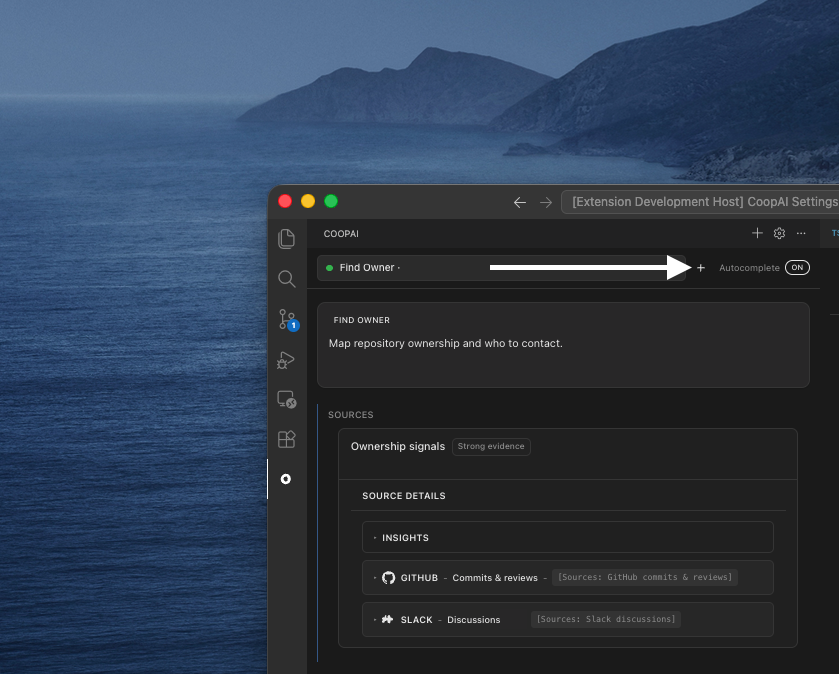The image size is (839, 674).
Task: Click the SOURCE DETAILS label
Action: point(404,496)
